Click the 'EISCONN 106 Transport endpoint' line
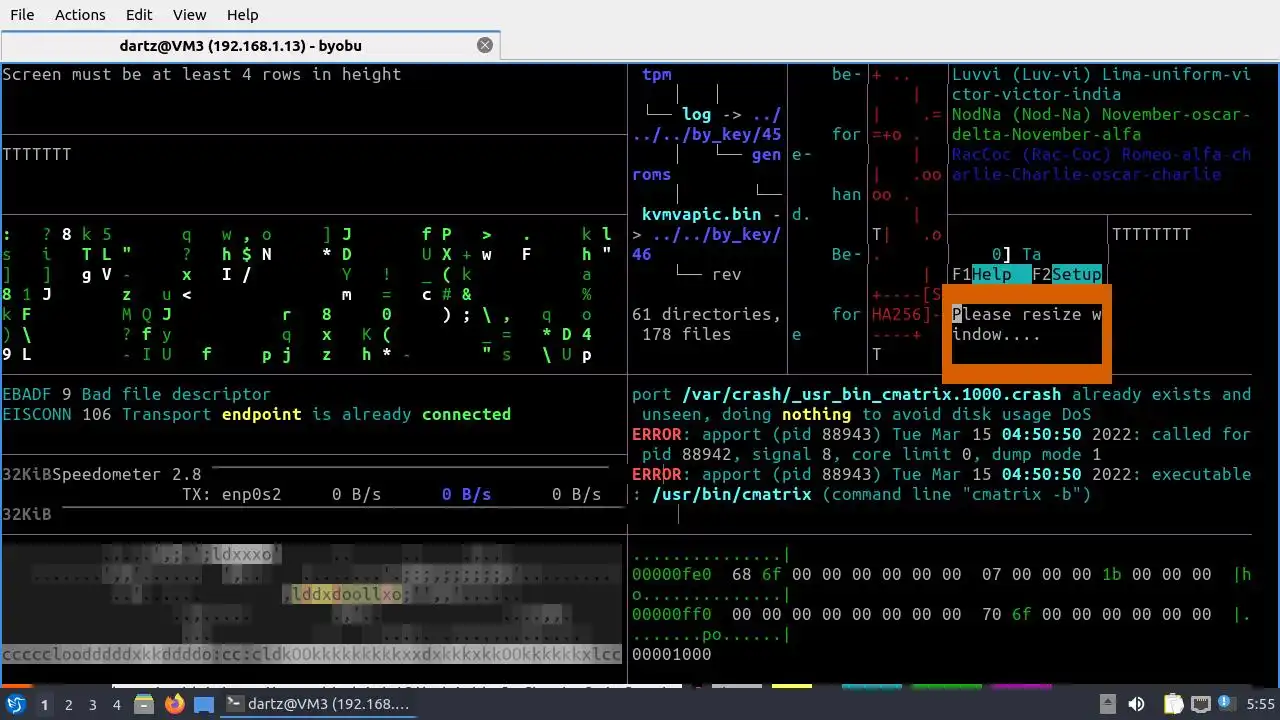 pyautogui.click(x=256, y=414)
